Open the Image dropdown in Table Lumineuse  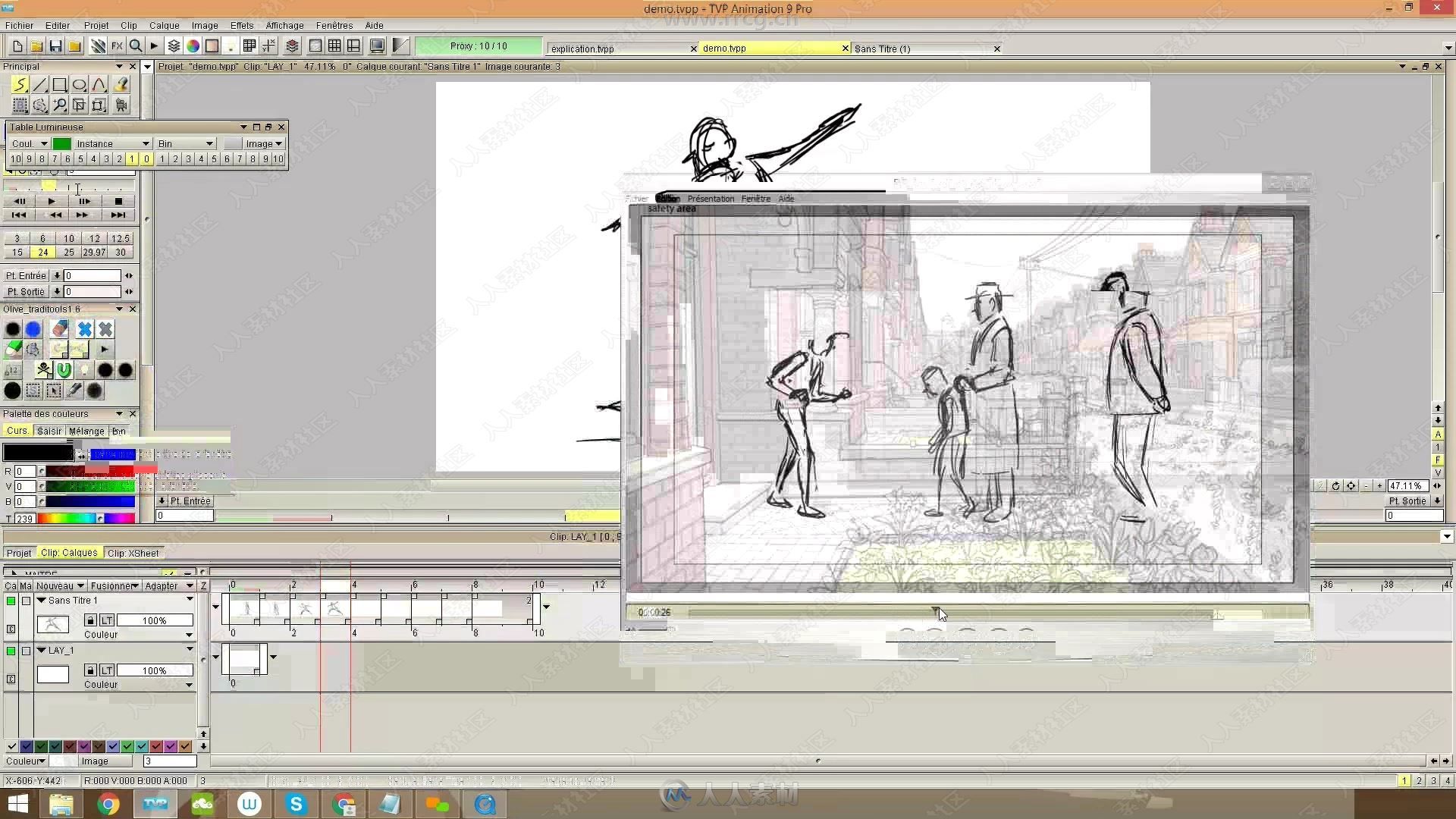point(263,143)
